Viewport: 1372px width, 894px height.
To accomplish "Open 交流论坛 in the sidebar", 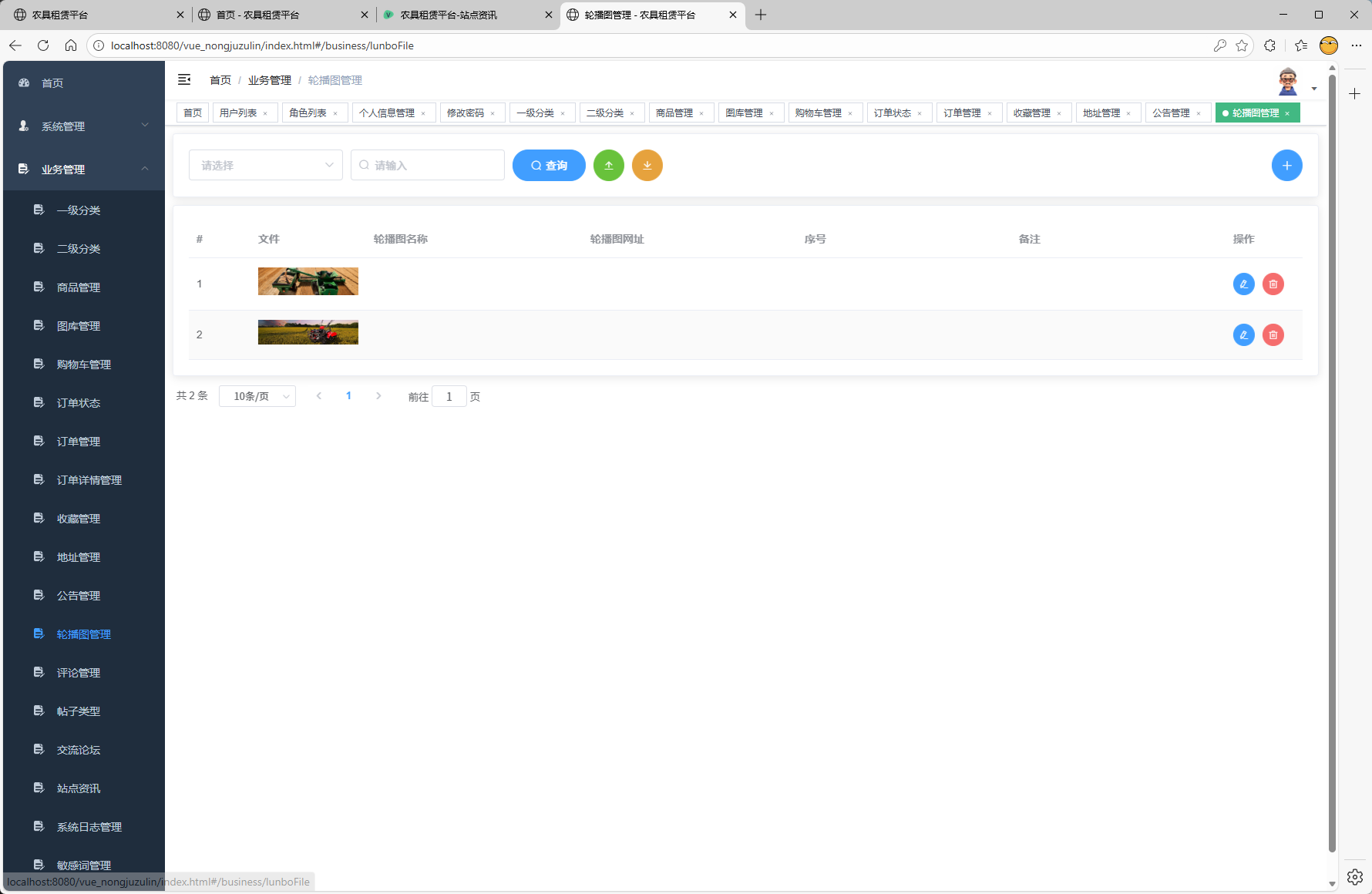I will tap(84, 749).
